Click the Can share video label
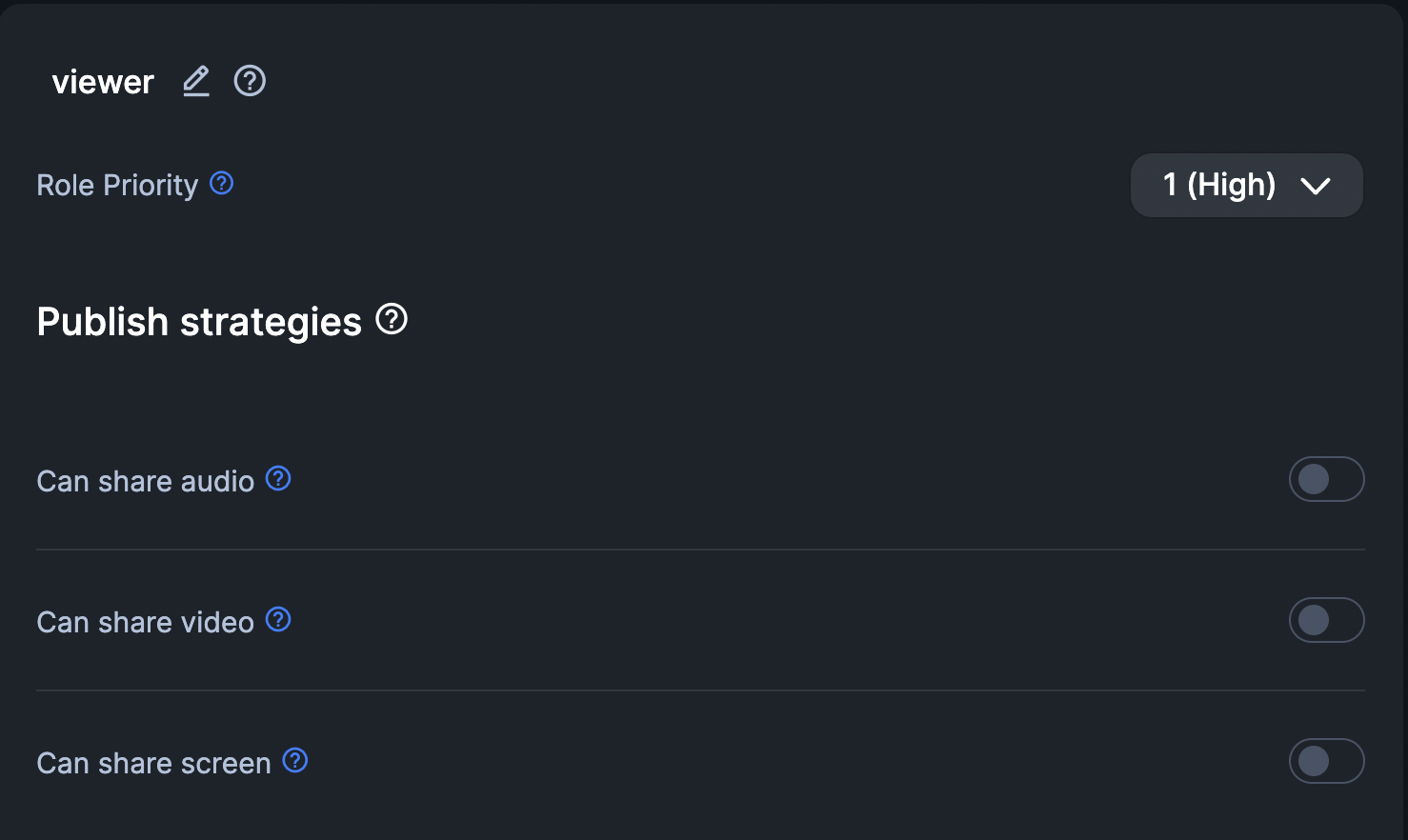Screen dimensions: 1408x840 click(x=145, y=622)
